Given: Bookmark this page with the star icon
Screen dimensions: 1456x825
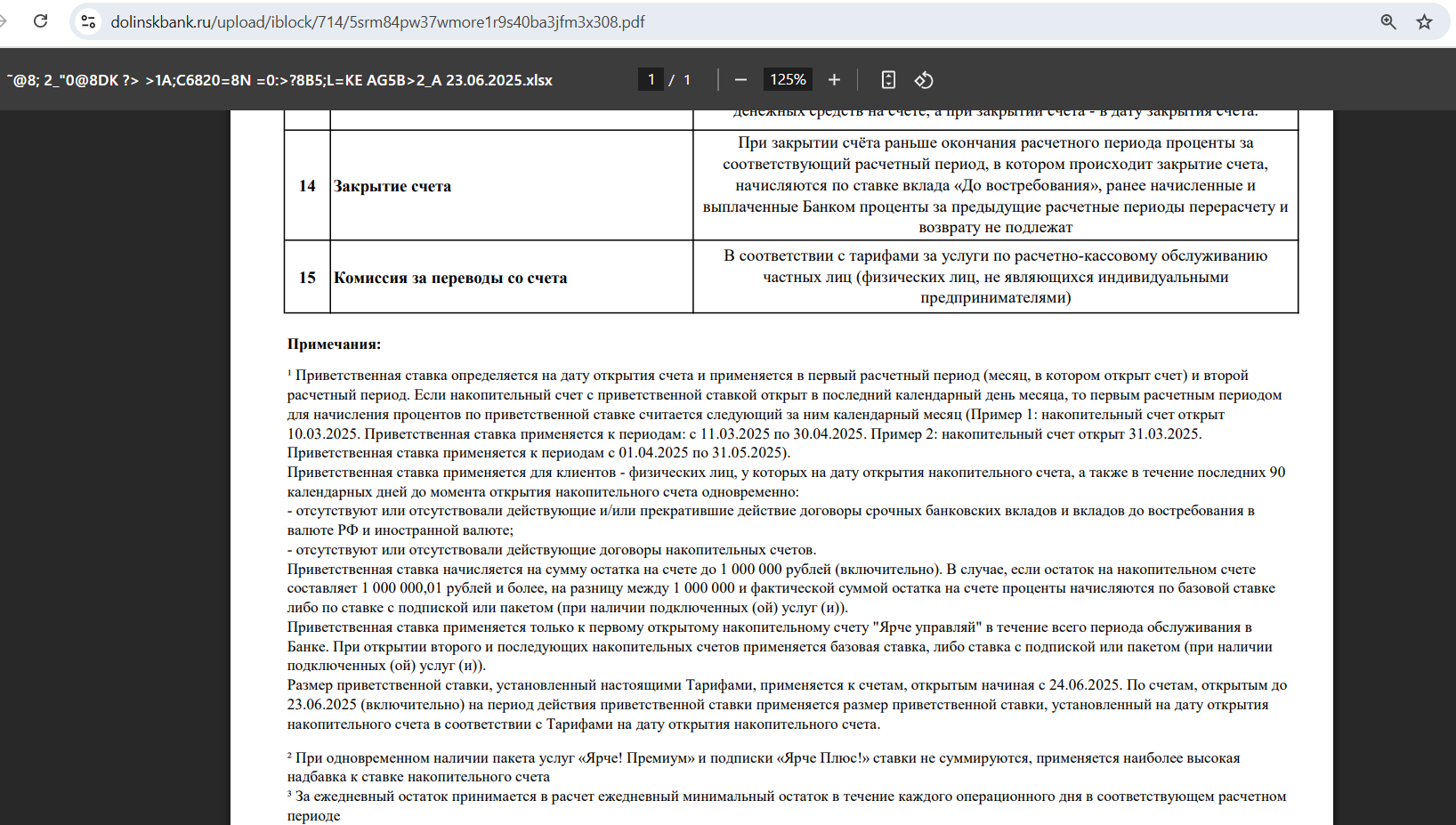Looking at the screenshot, I should (x=1425, y=21).
